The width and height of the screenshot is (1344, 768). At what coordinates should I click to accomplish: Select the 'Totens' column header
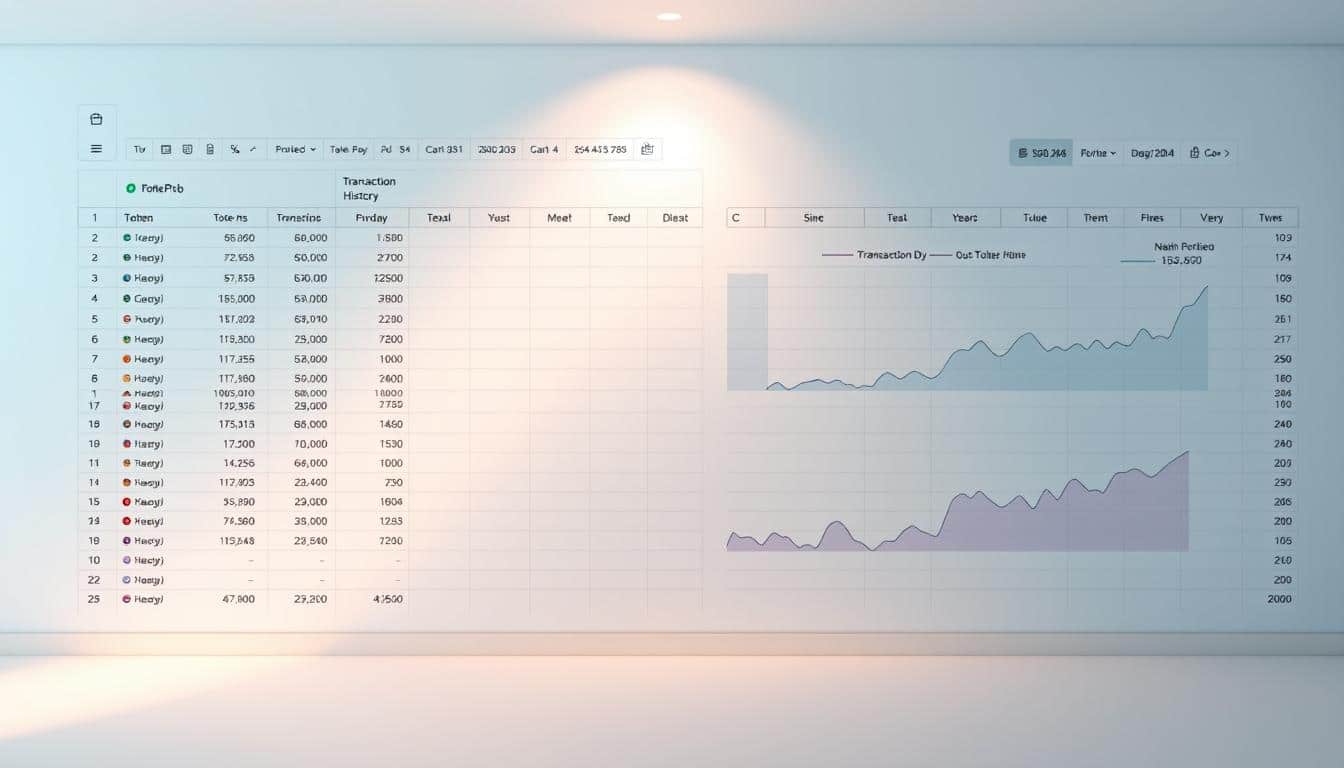[x=231, y=217]
